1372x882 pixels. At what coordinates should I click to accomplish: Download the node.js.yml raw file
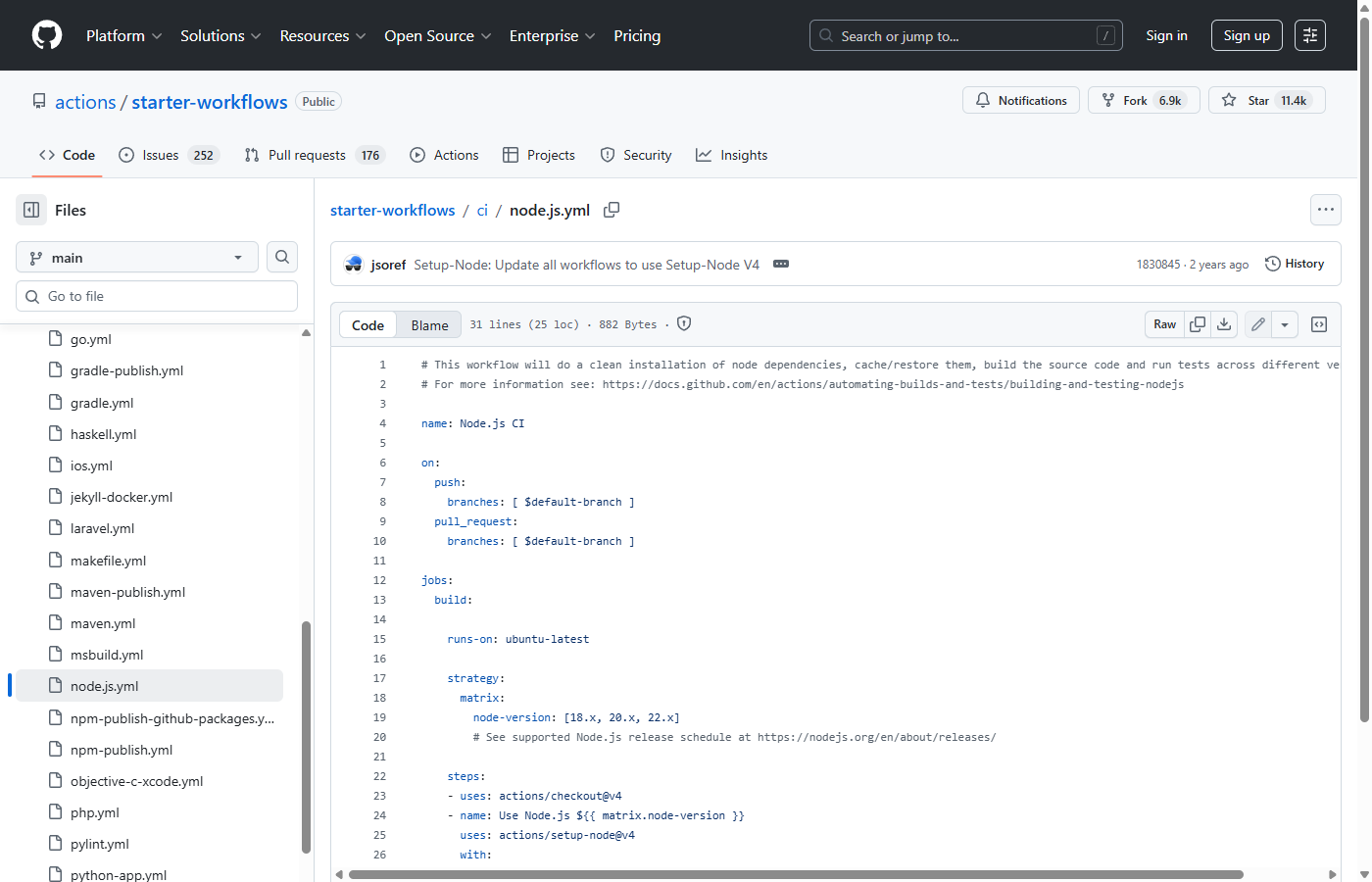click(x=1223, y=323)
